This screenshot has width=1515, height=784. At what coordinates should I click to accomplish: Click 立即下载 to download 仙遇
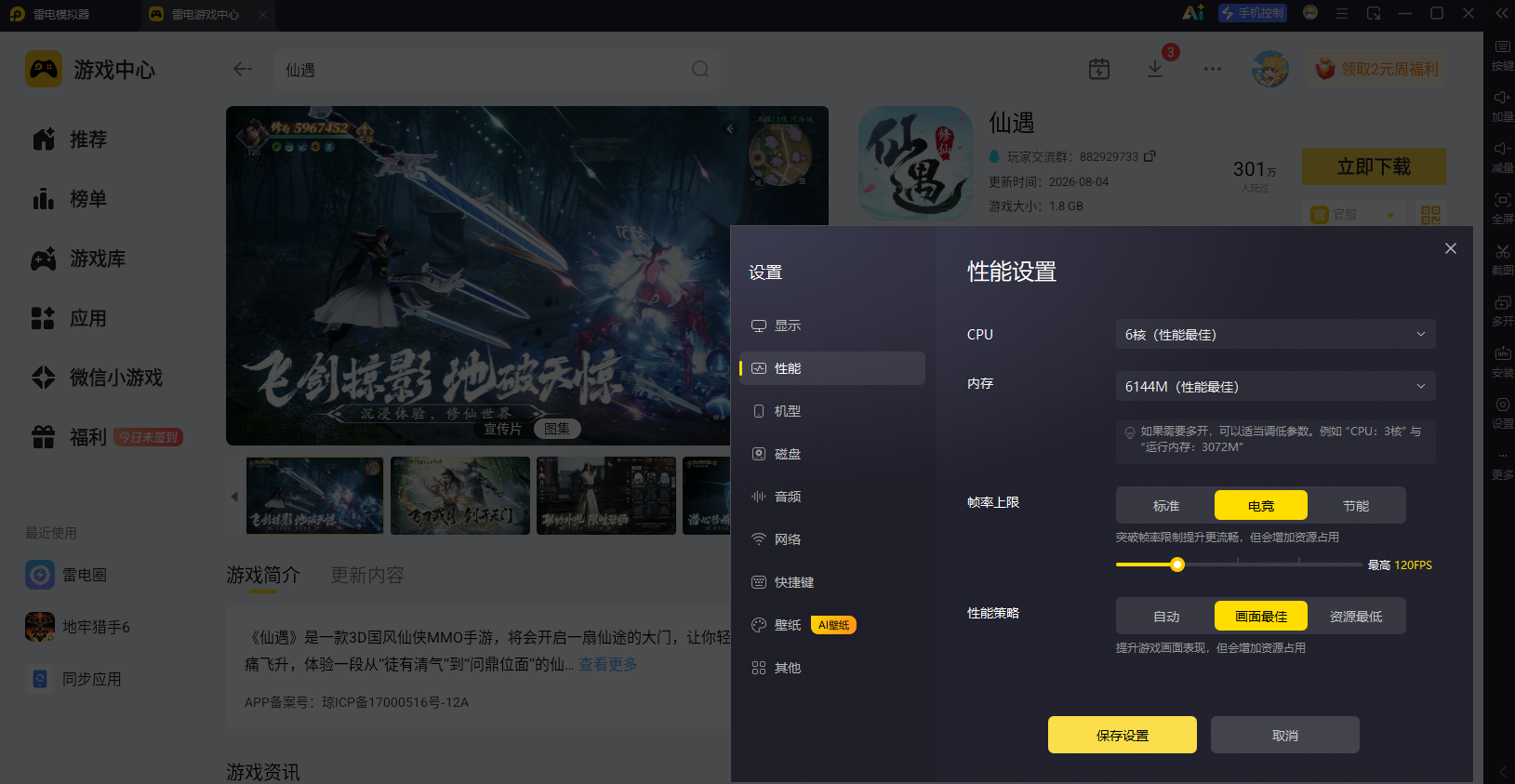pyautogui.click(x=1374, y=166)
